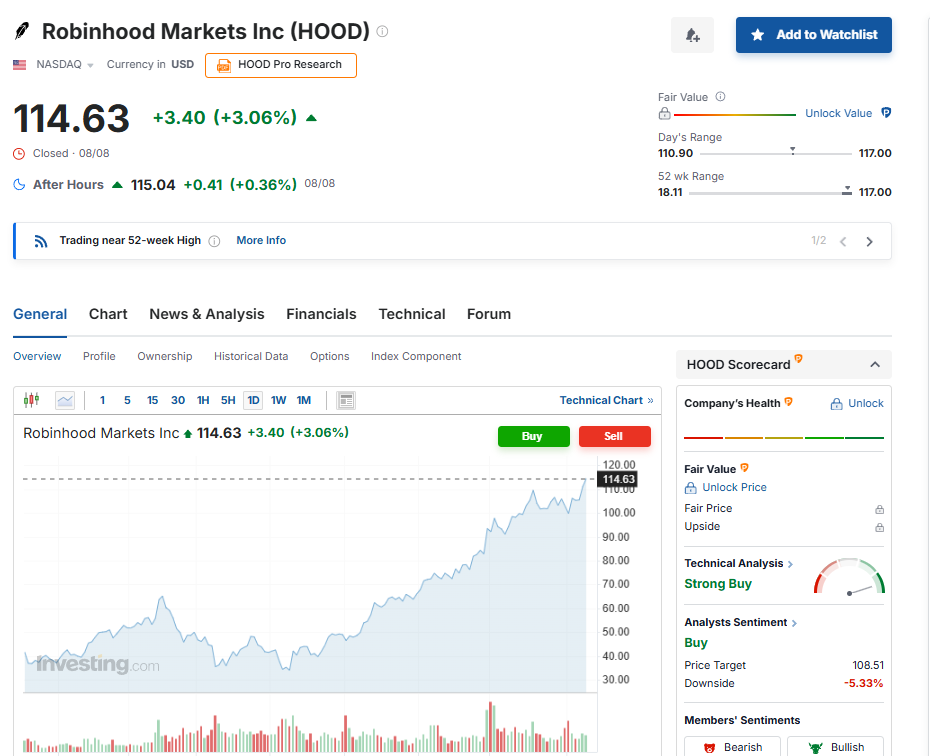Click the Pro shield icon by Unlock Value
Image resolution: width=930 pixels, height=756 pixels.
886,113
